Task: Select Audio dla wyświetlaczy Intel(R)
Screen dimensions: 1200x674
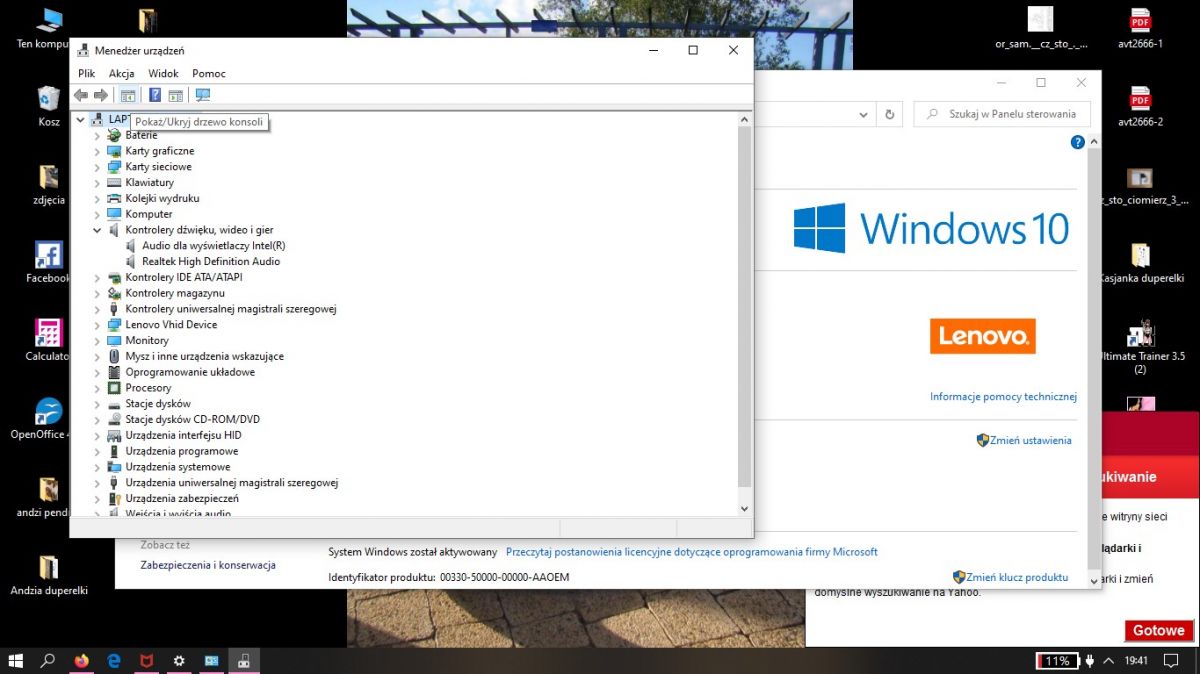Action: tap(214, 246)
